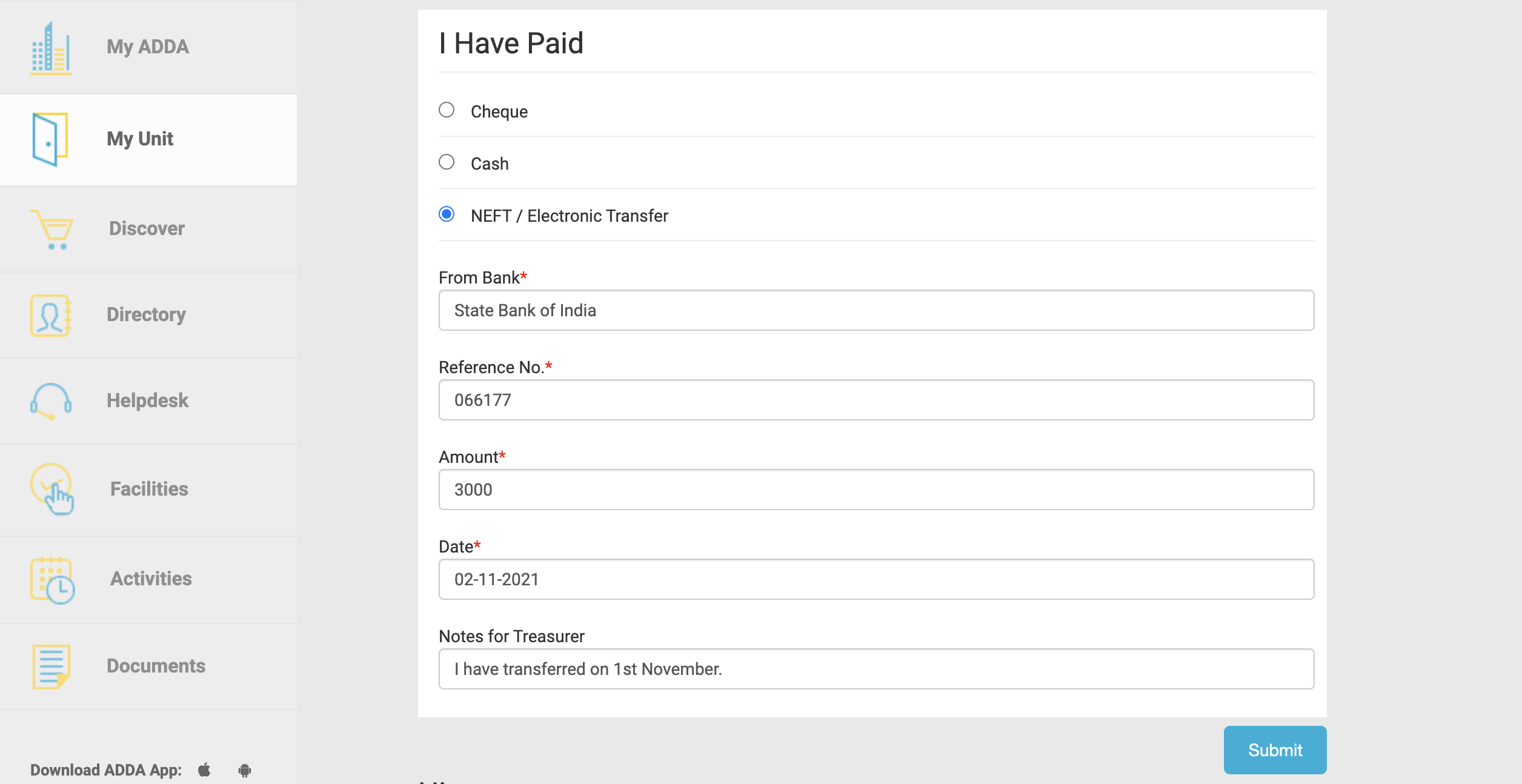This screenshot has width=1522, height=784.
Task: Select the Cheque payment option
Action: point(447,109)
